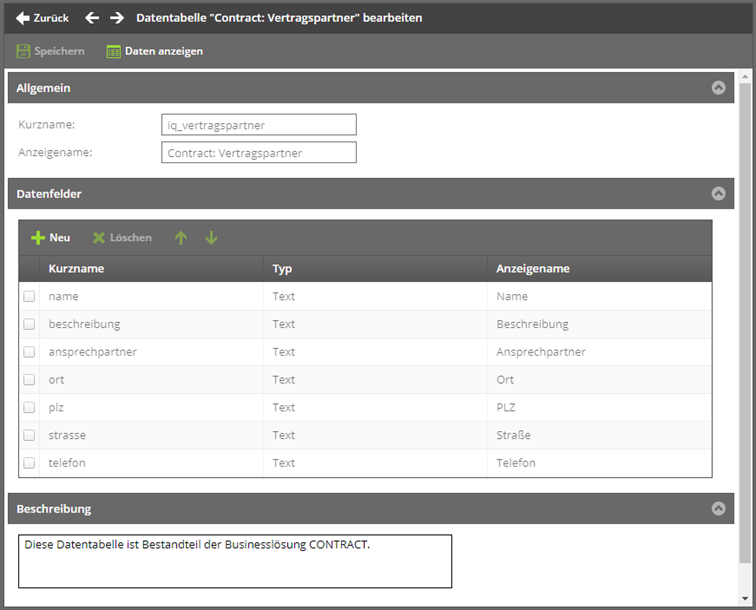Go to previous record with left arrow
Screen dimensions: 756x610
tap(92, 18)
